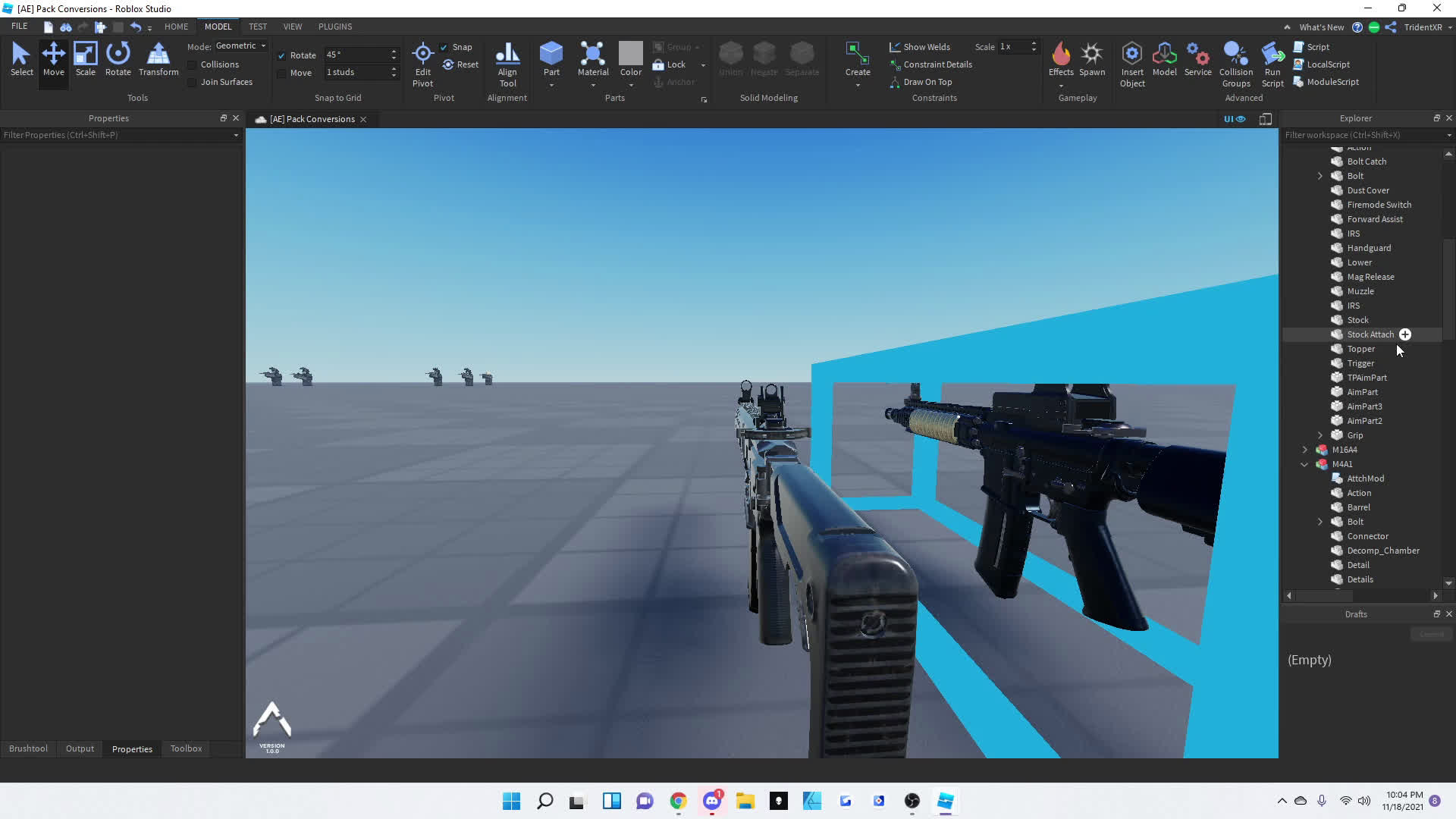Activate the Scale tool
The image size is (1456, 819).
(85, 59)
